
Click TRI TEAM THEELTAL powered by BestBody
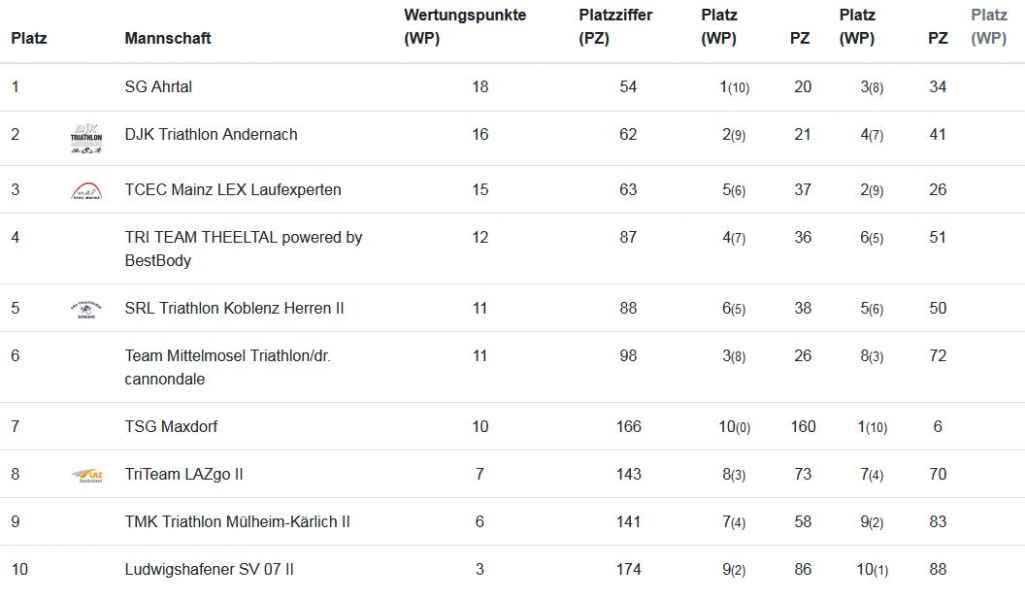tap(243, 249)
